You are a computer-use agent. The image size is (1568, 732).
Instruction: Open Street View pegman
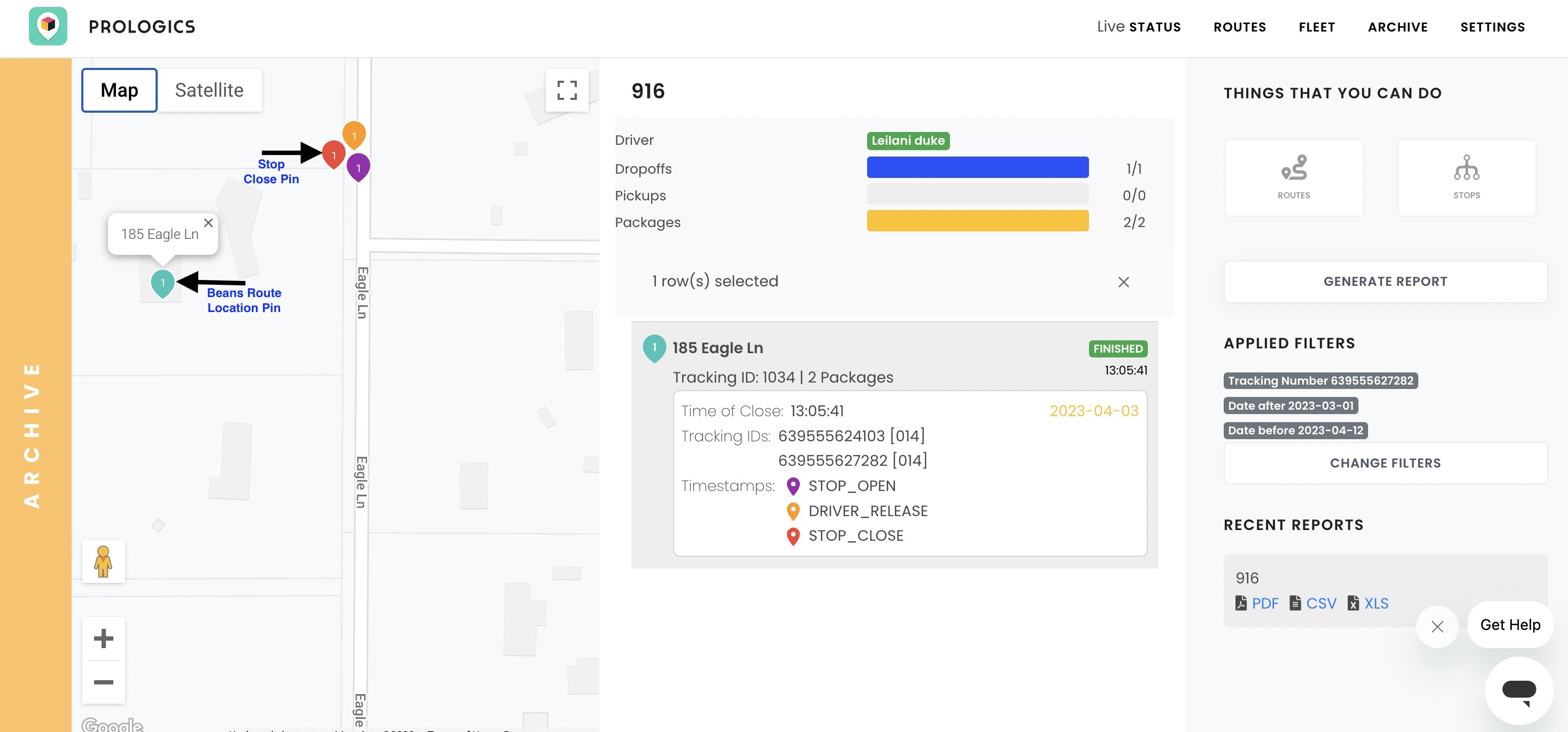coord(104,561)
